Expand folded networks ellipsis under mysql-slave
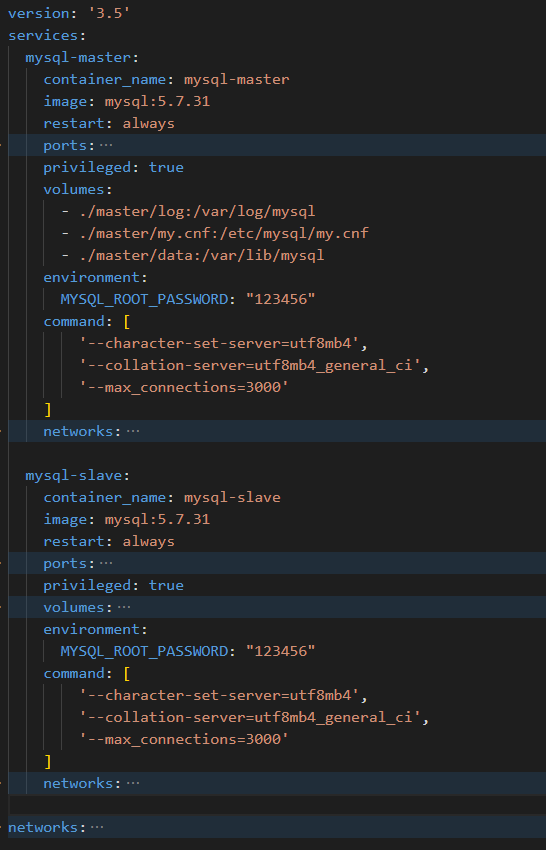The height and width of the screenshot is (850, 546). [x=133, y=784]
